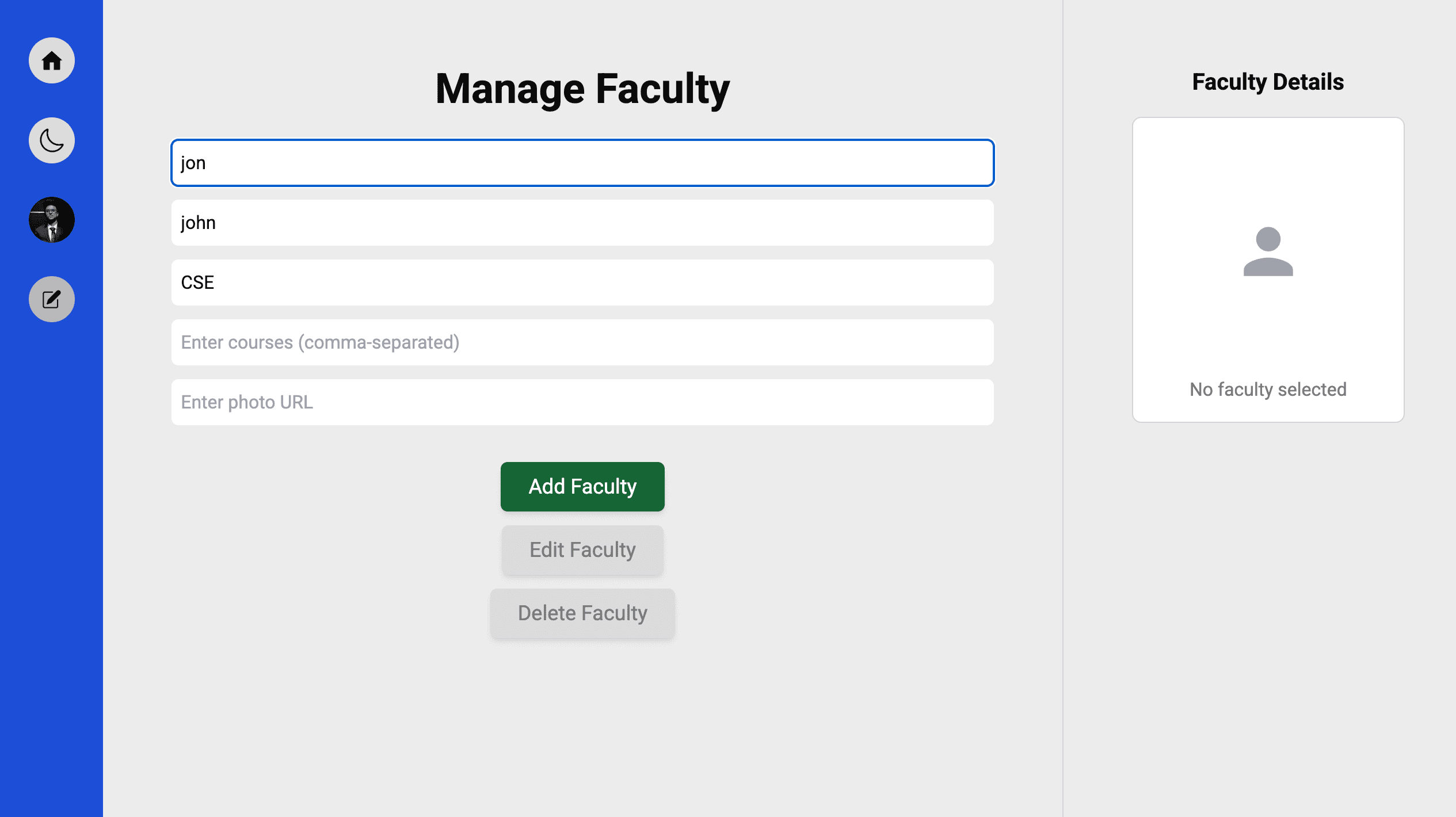
Task: Click the courses comma-separated input
Action: 582,342
